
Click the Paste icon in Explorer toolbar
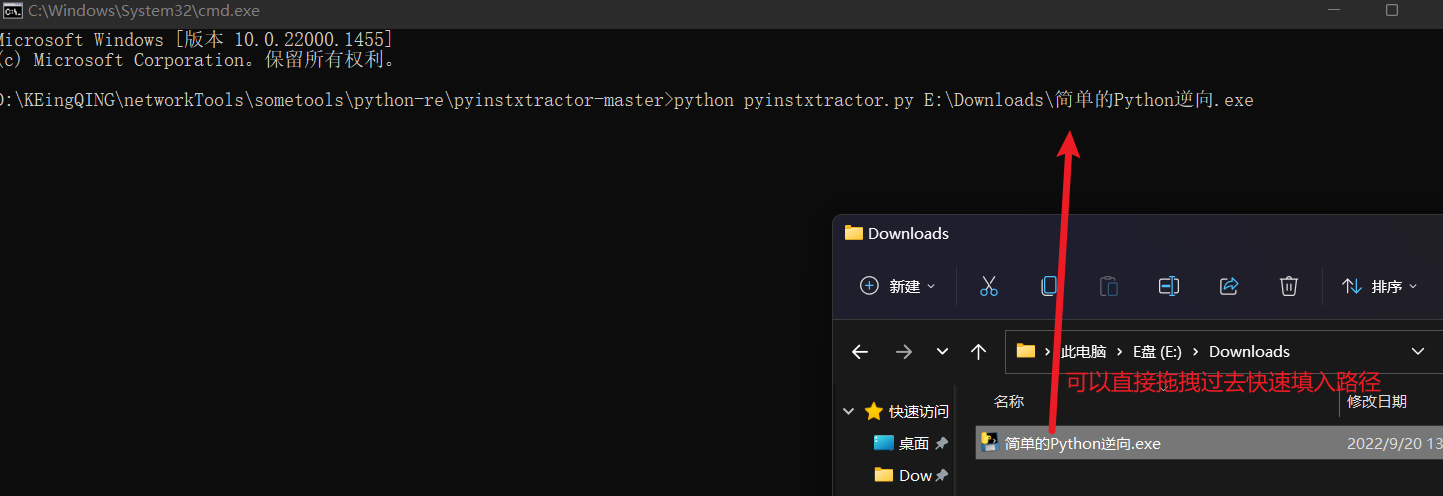(1109, 286)
